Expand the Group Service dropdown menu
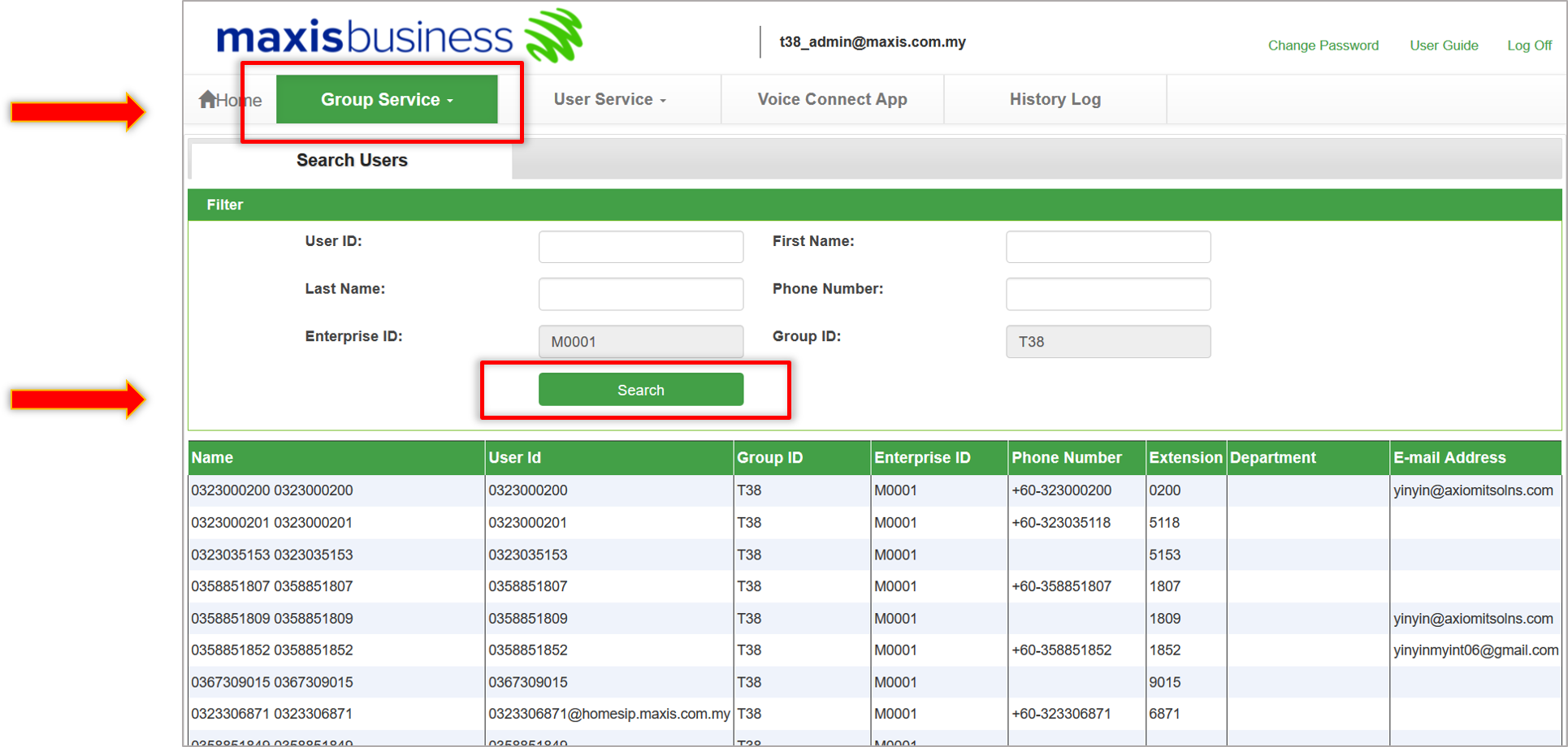Screen dimensions: 1568x747 [x=387, y=100]
